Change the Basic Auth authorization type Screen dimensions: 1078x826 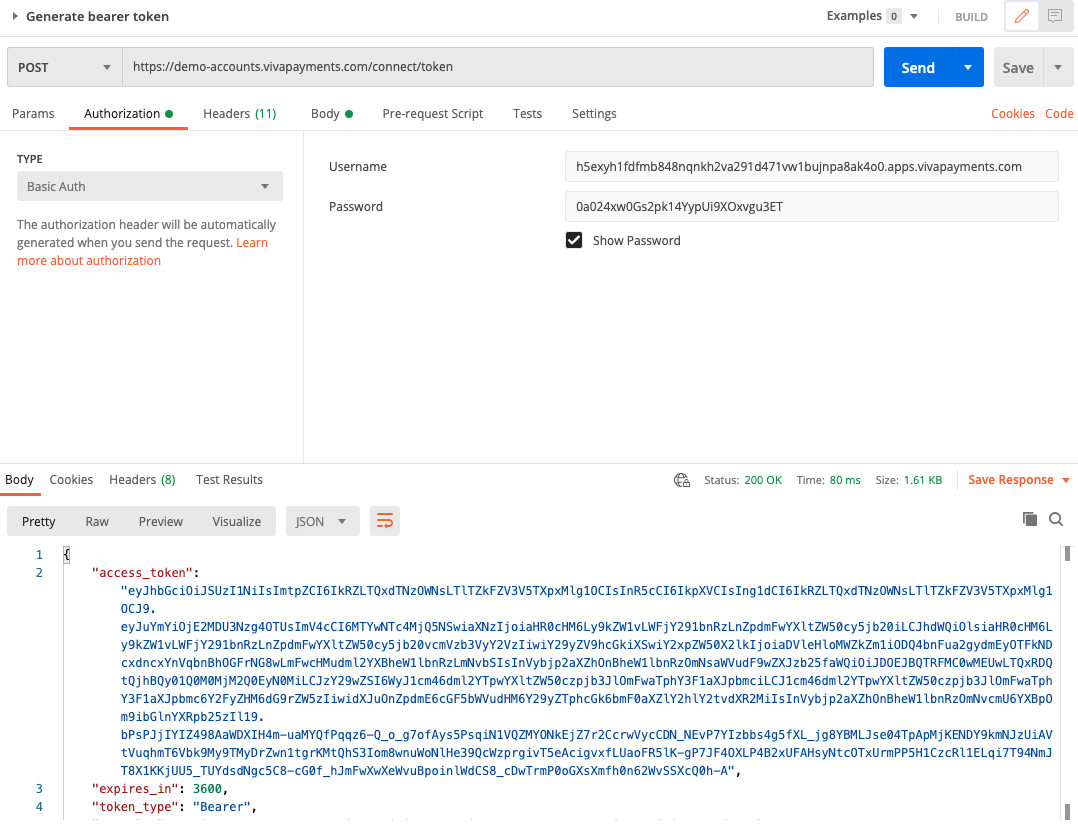(149, 186)
